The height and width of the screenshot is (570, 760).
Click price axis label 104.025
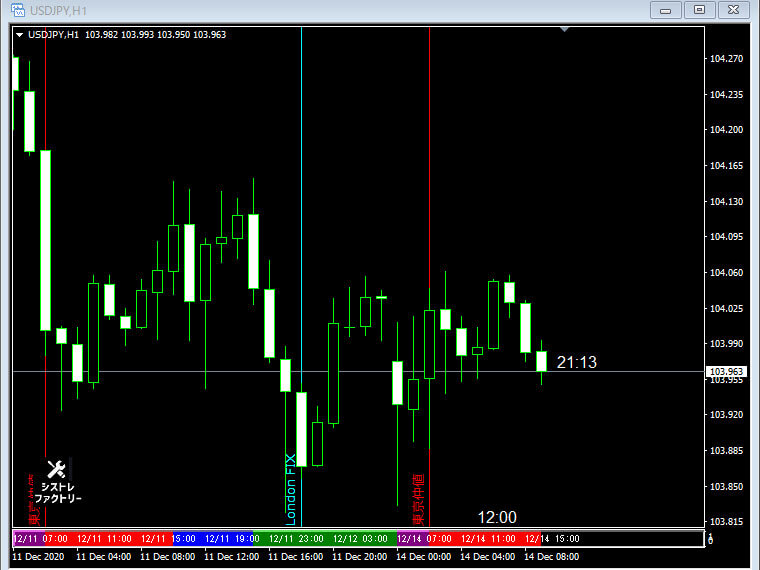click(x=726, y=309)
